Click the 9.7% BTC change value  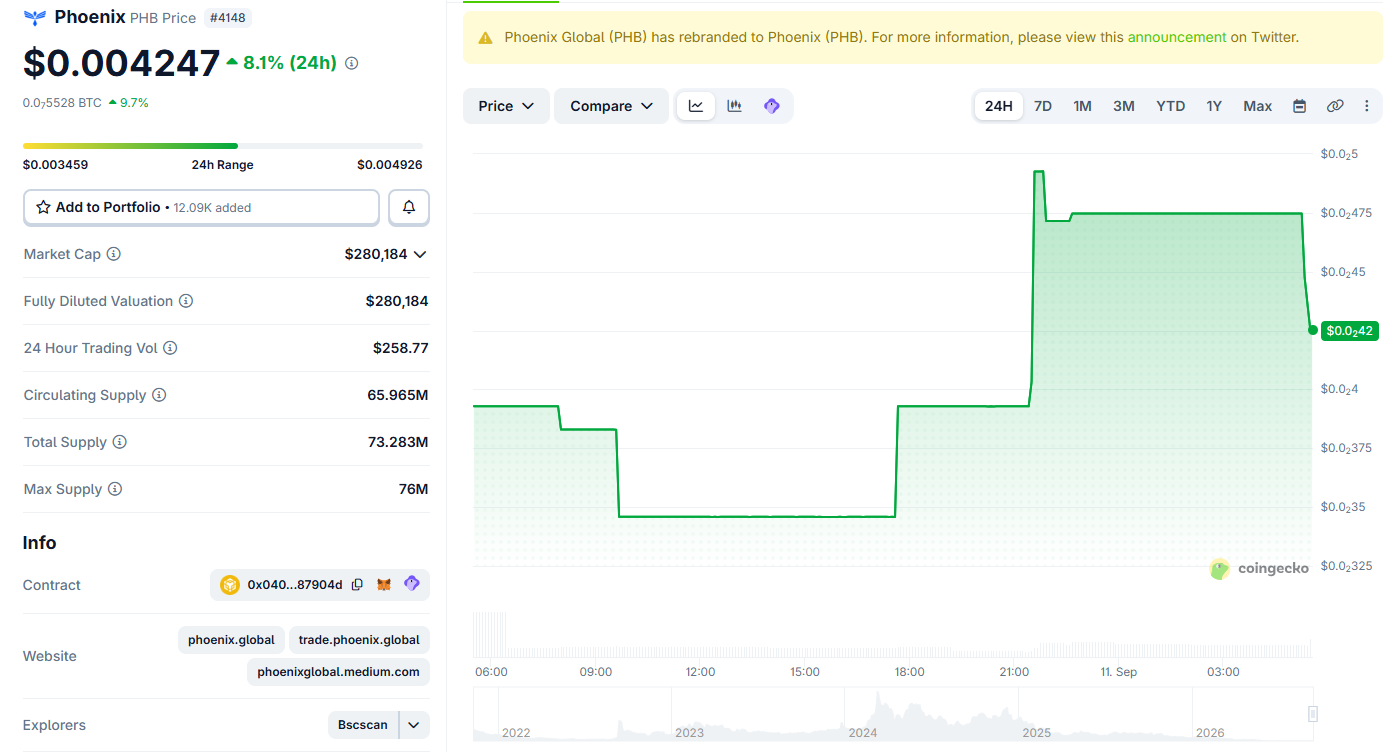134,102
